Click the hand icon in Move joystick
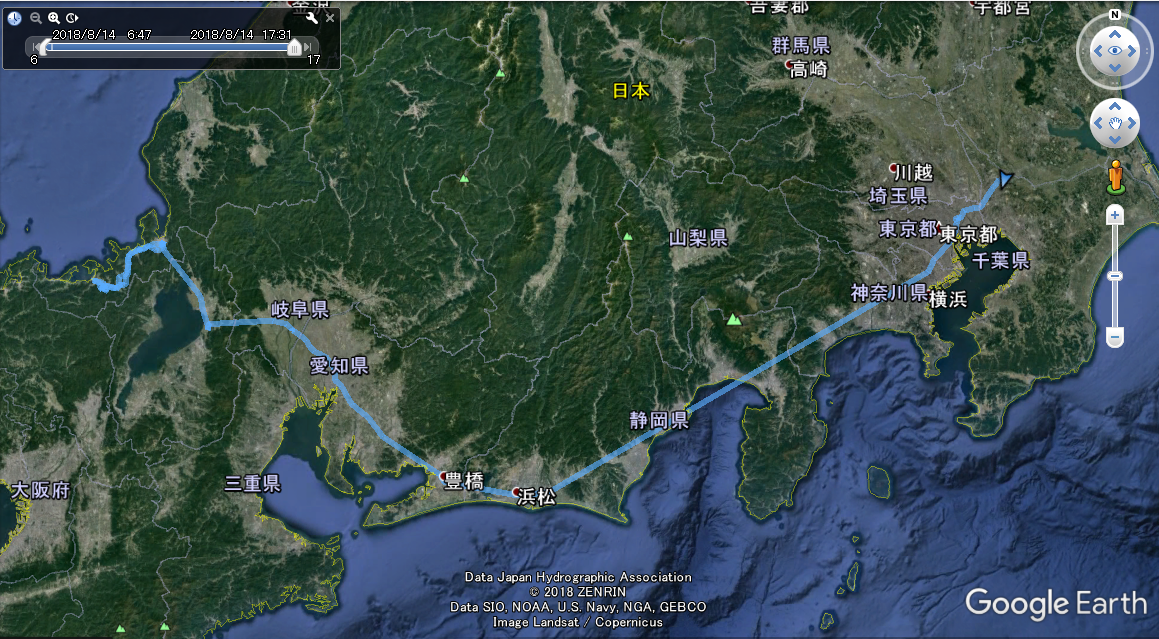This screenshot has height=639, width=1159. click(x=1115, y=124)
